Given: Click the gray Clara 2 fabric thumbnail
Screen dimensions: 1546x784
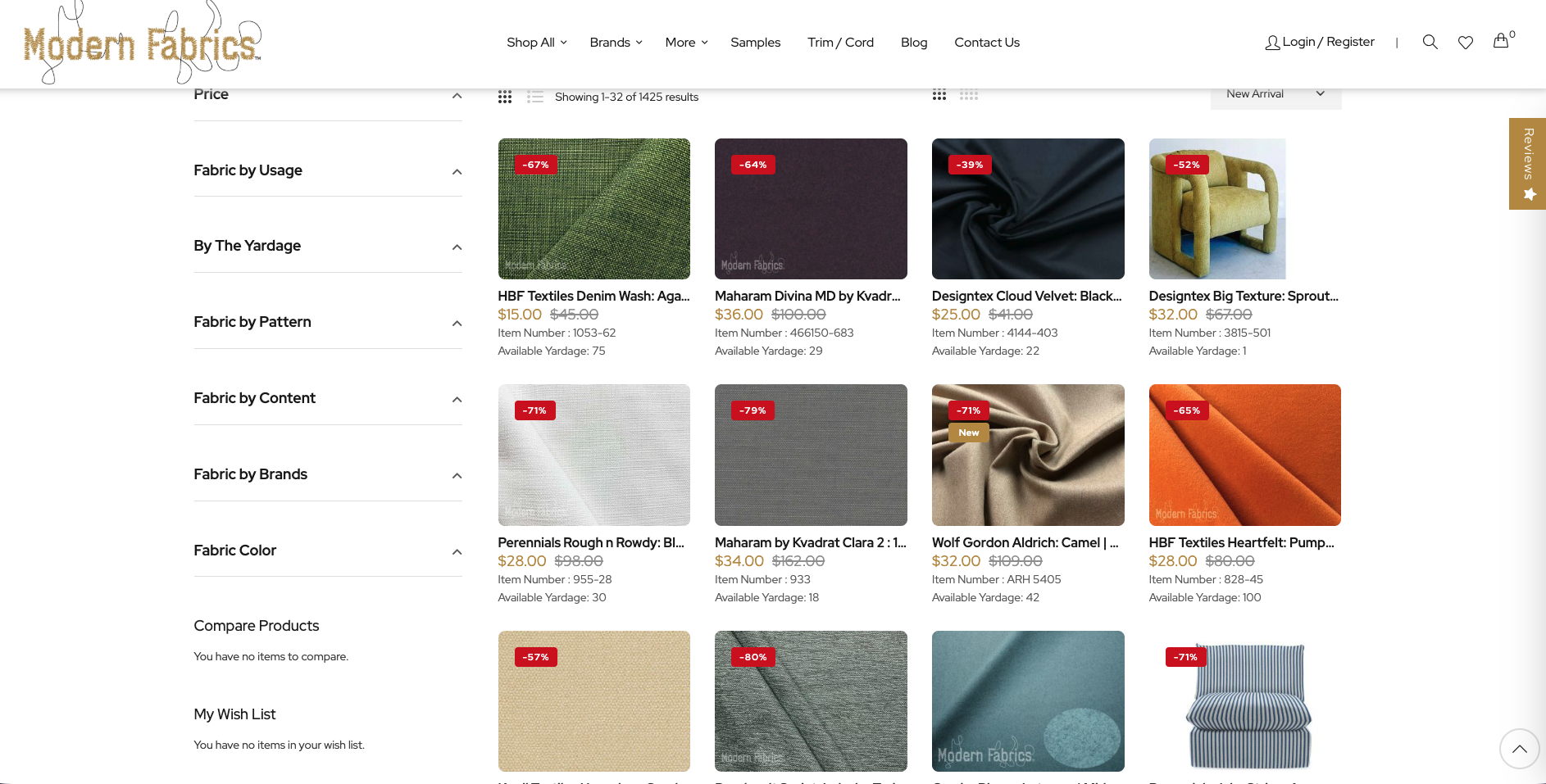Looking at the screenshot, I should tap(811, 455).
